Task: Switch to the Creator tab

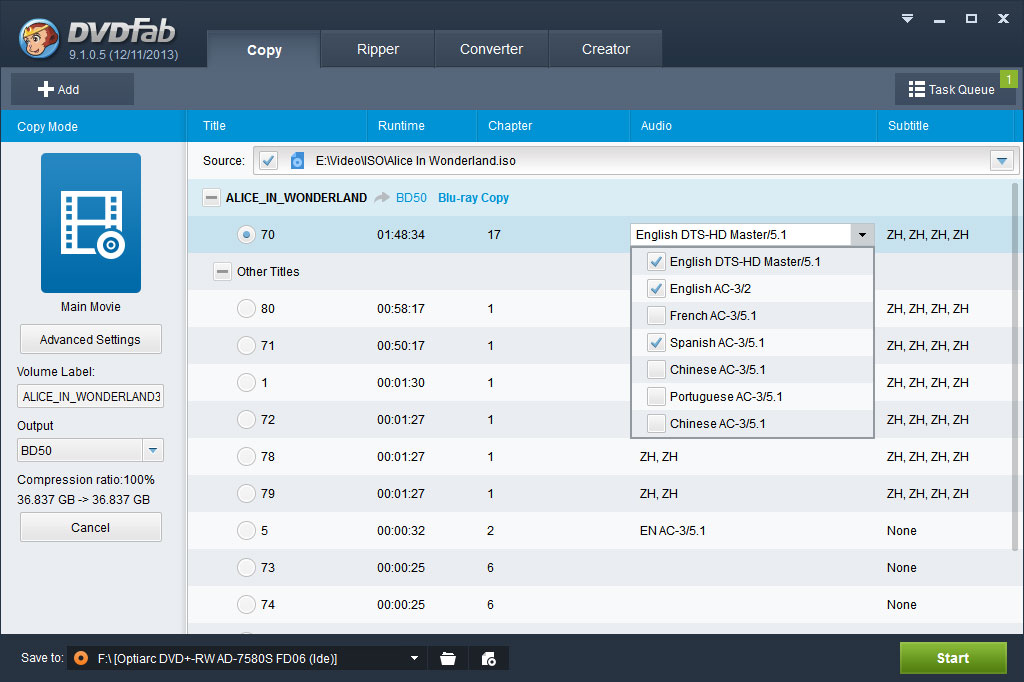Action: [605, 49]
